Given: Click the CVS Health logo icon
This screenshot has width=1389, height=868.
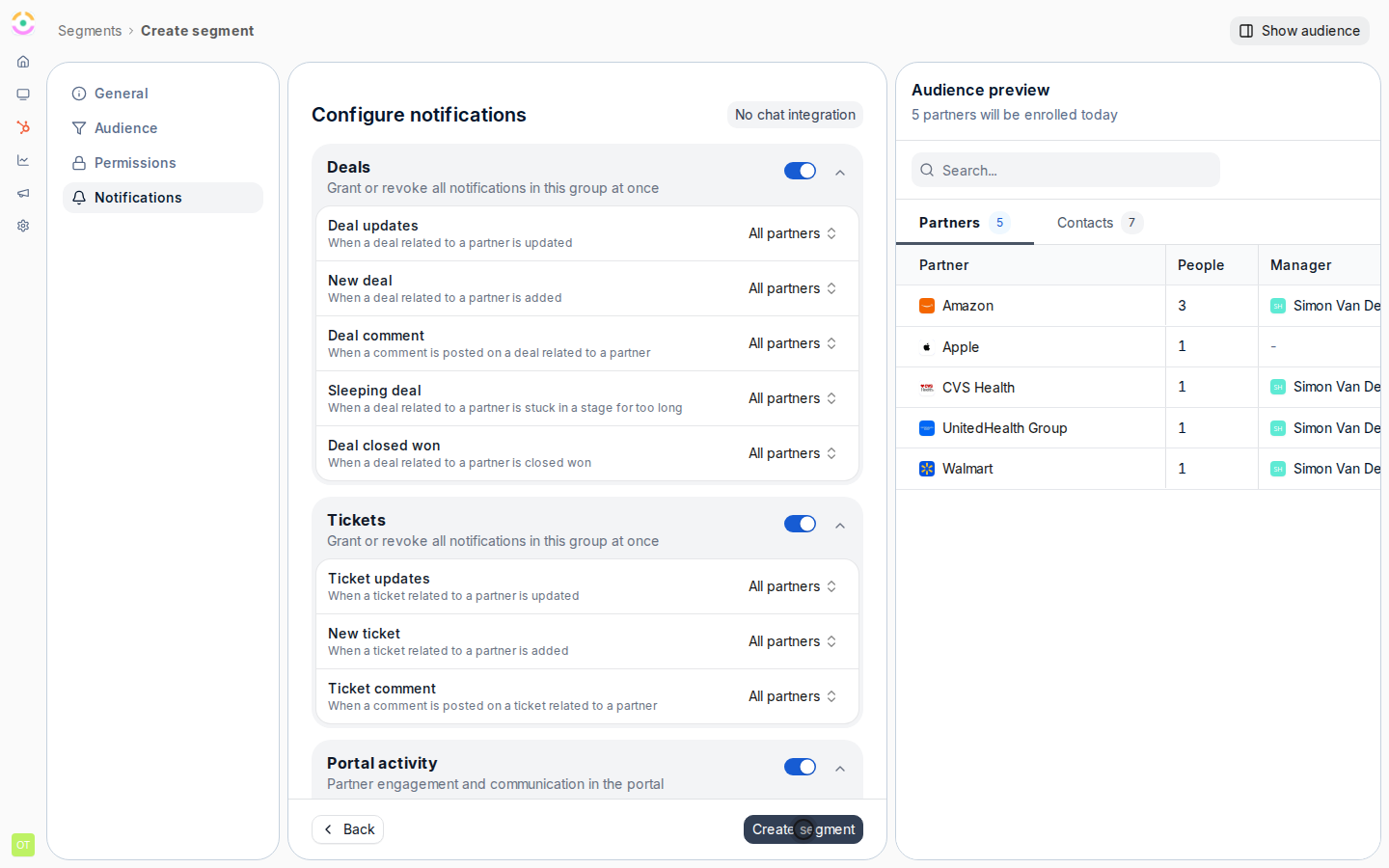Looking at the screenshot, I should click(x=927, y=388).
